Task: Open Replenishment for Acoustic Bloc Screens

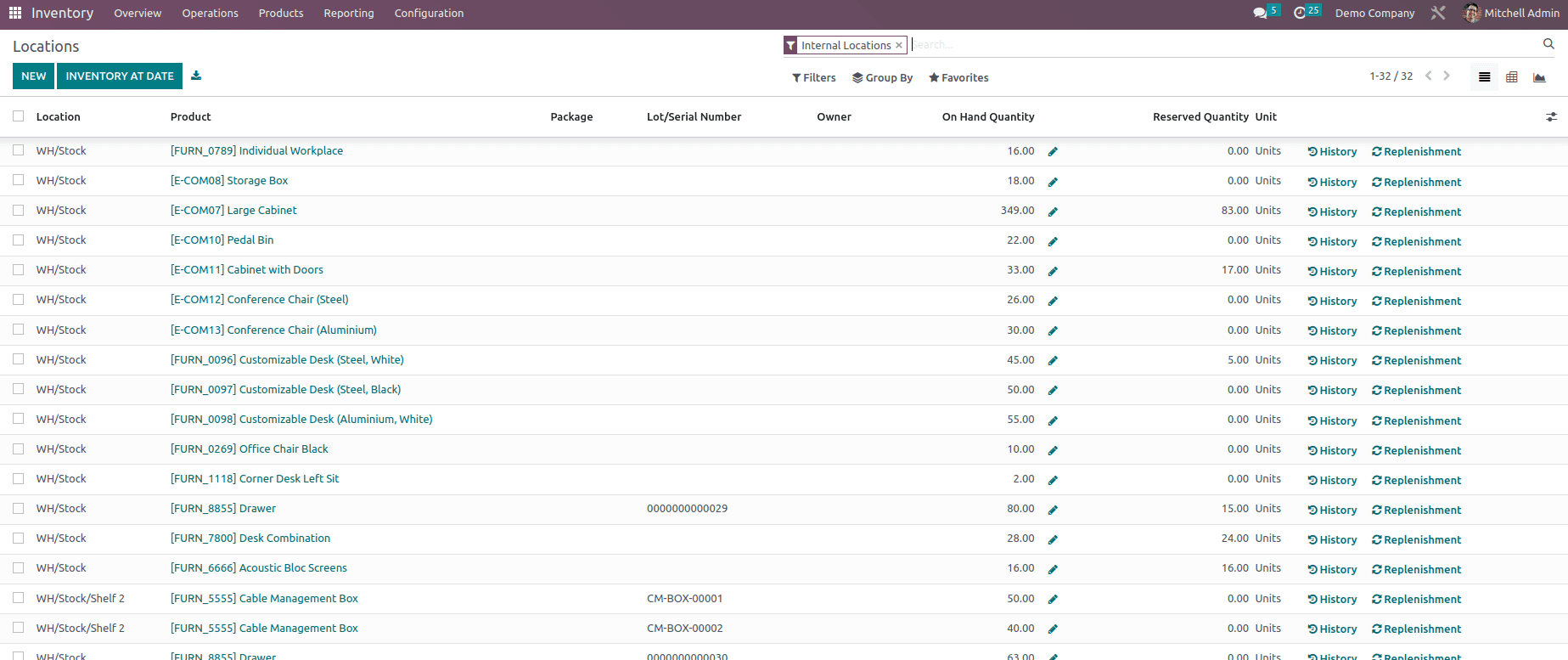Action: tap(1416, 569)
